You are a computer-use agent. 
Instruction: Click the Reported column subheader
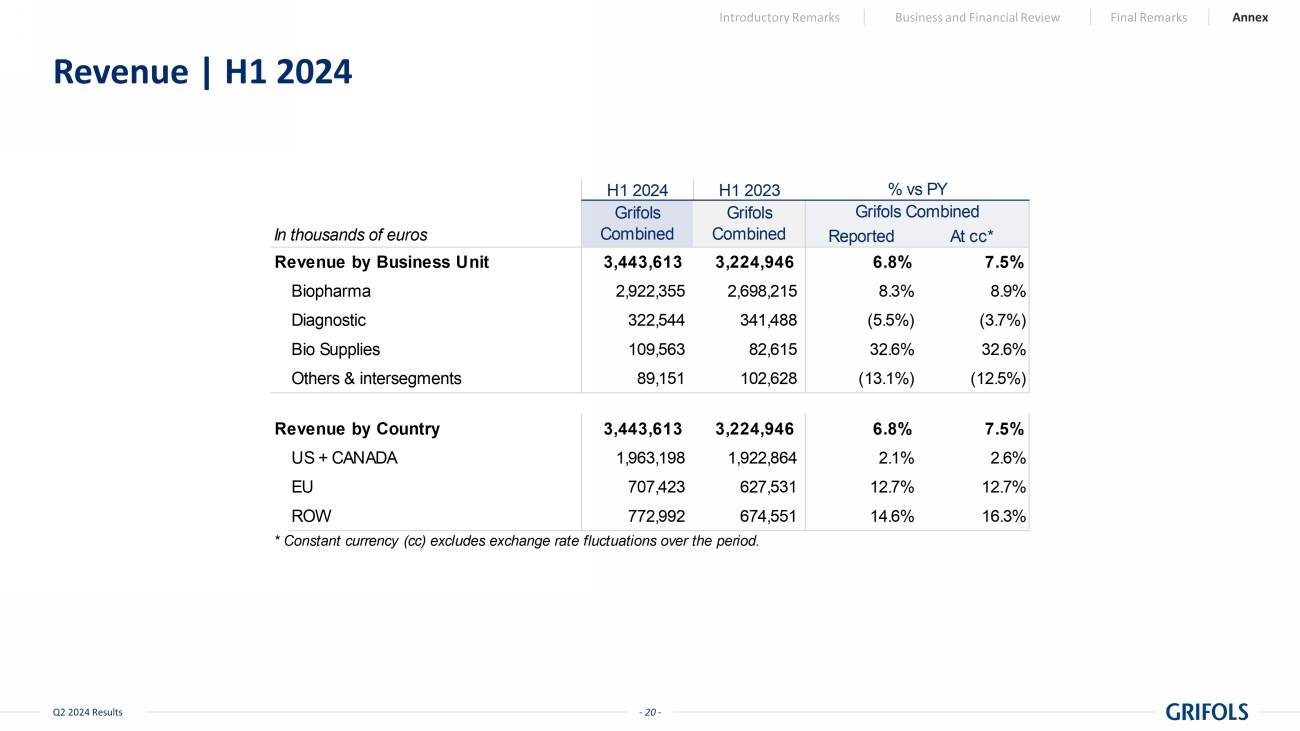[861, 236]
